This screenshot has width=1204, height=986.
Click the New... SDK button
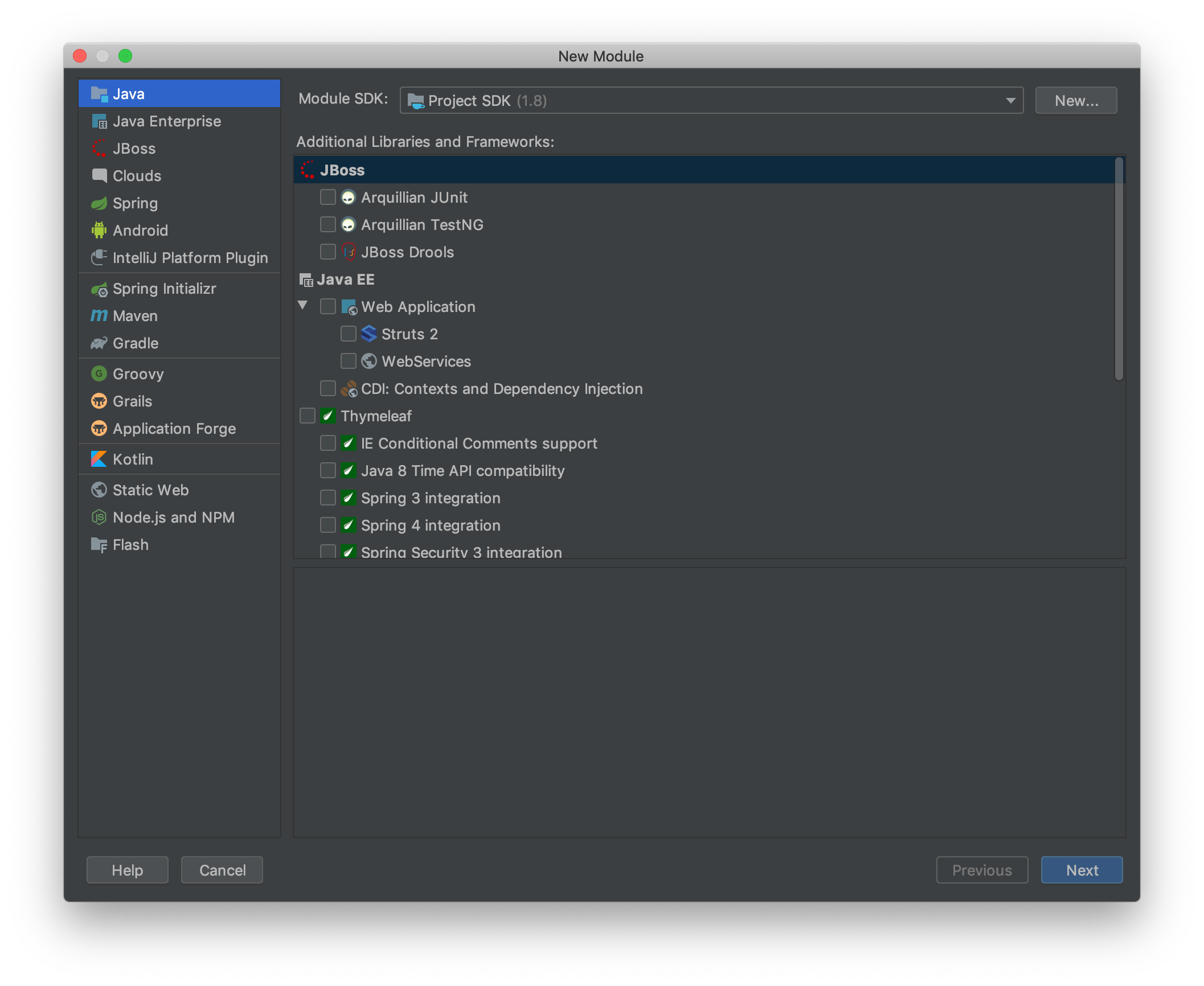point(1076,101)
